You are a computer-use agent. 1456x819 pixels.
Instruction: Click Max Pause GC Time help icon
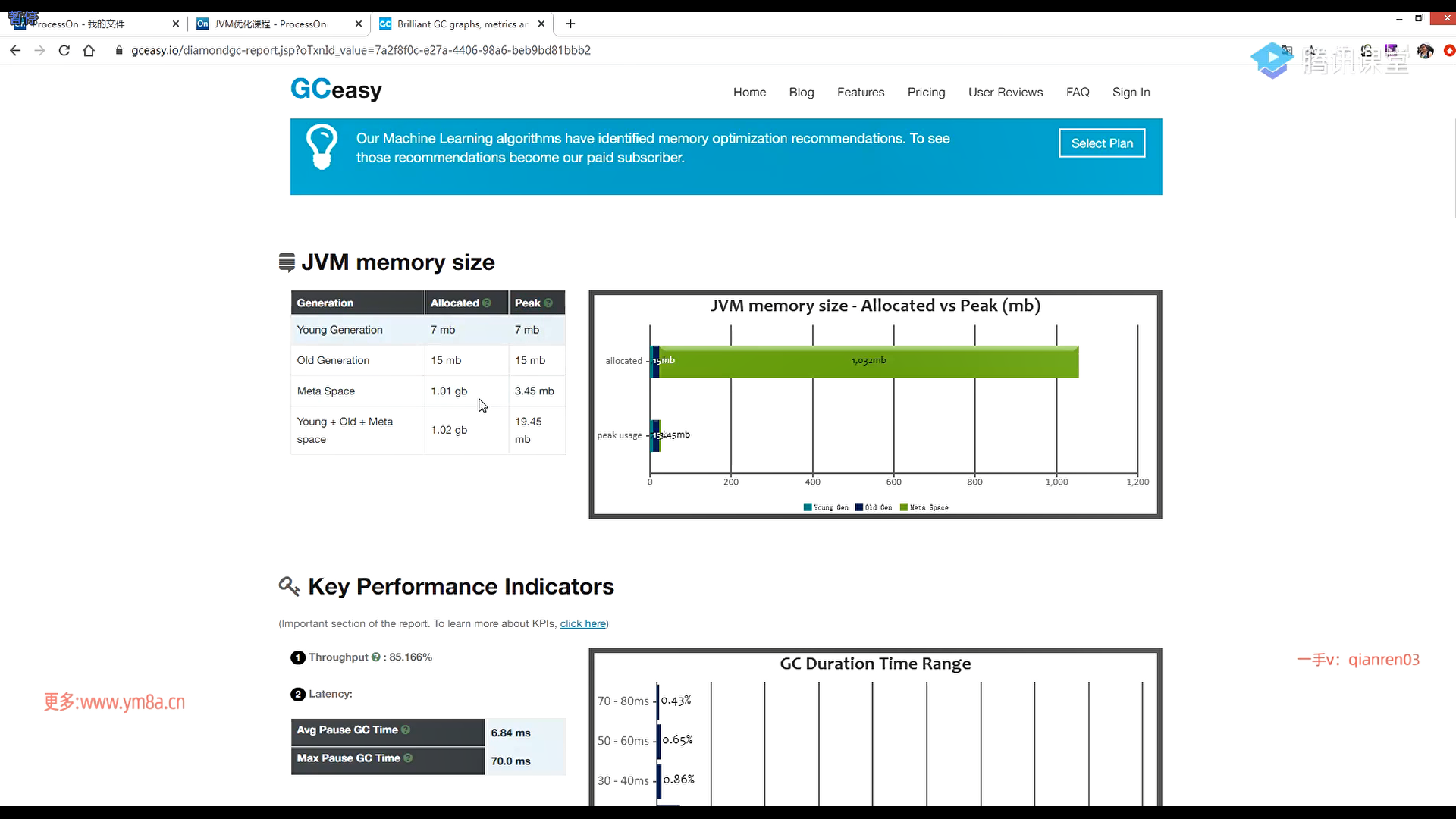408,758
